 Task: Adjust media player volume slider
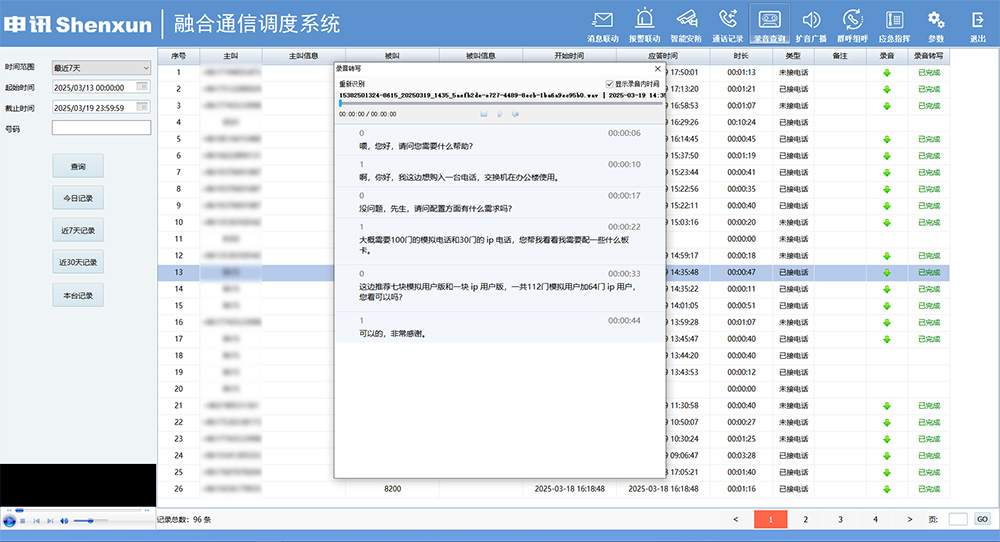pos(89,521)
